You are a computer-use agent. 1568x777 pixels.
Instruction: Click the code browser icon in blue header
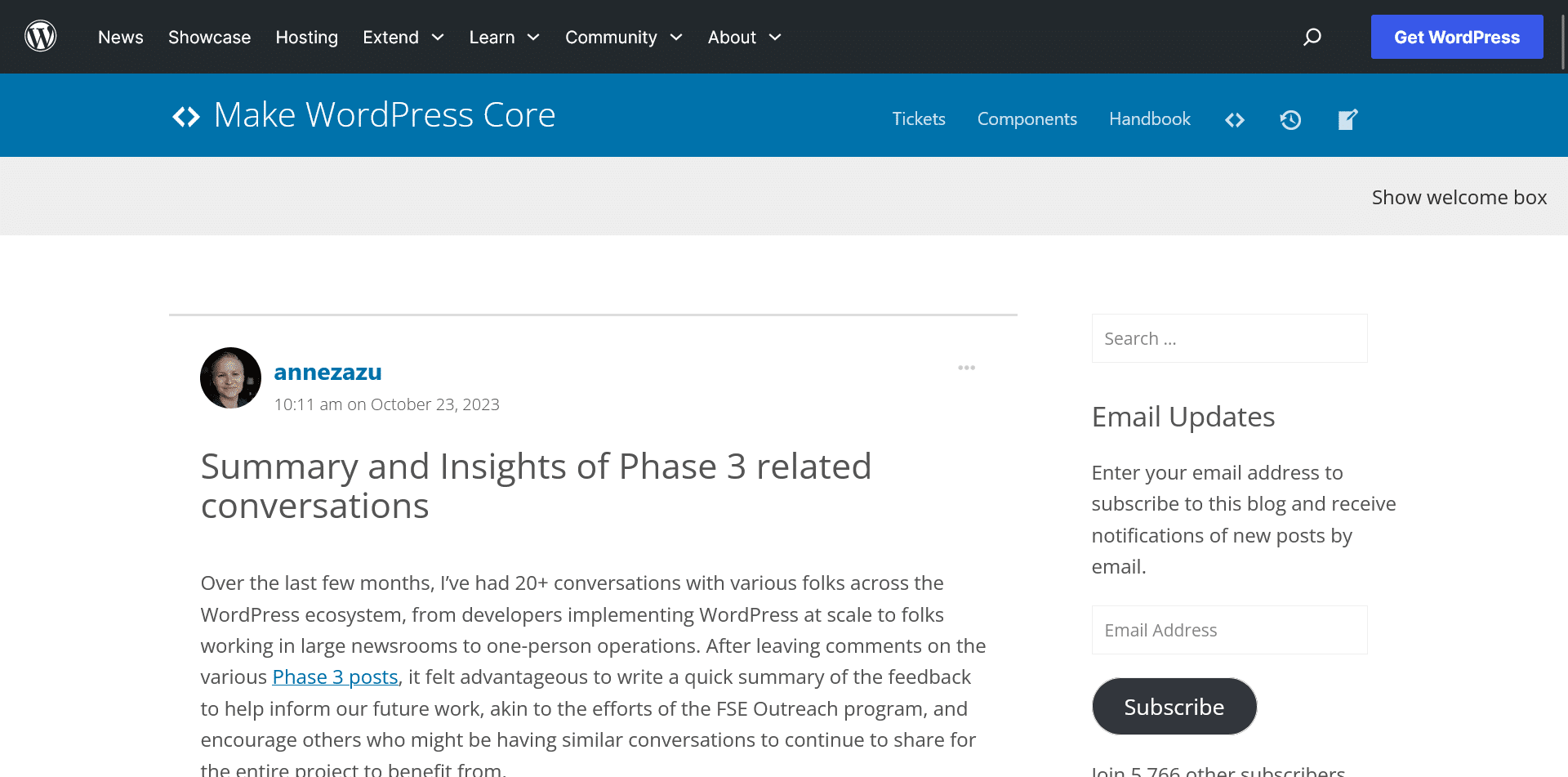(1235, 120)
